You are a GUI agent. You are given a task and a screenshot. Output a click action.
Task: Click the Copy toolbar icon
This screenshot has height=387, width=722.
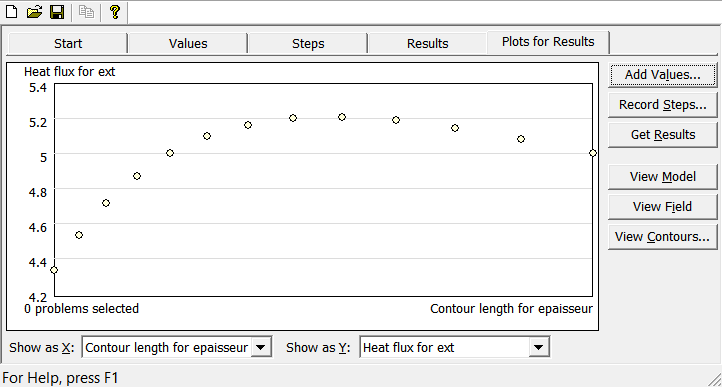pos(86,12)
